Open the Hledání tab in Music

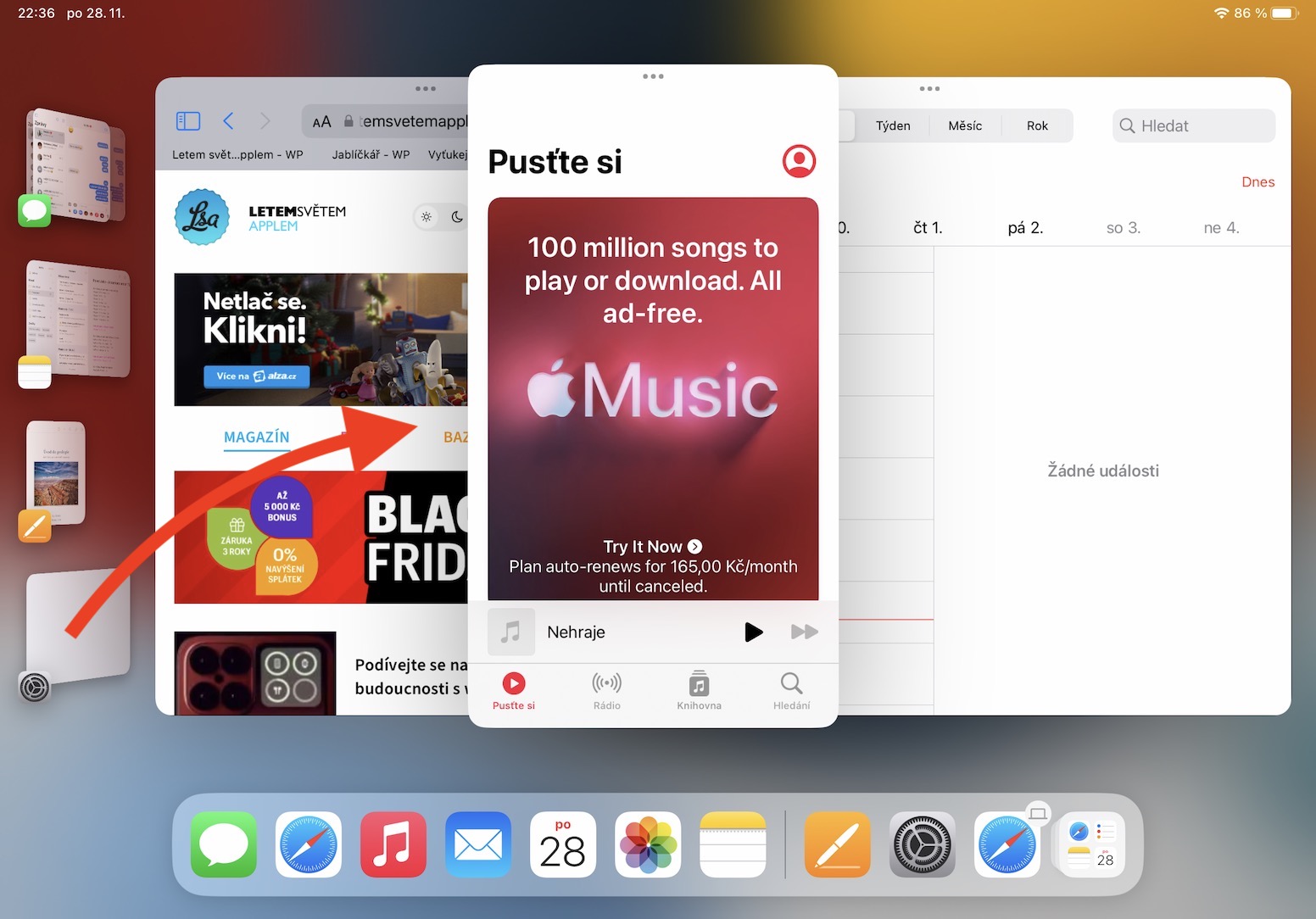pyautogui.click(x=791, y=691)
